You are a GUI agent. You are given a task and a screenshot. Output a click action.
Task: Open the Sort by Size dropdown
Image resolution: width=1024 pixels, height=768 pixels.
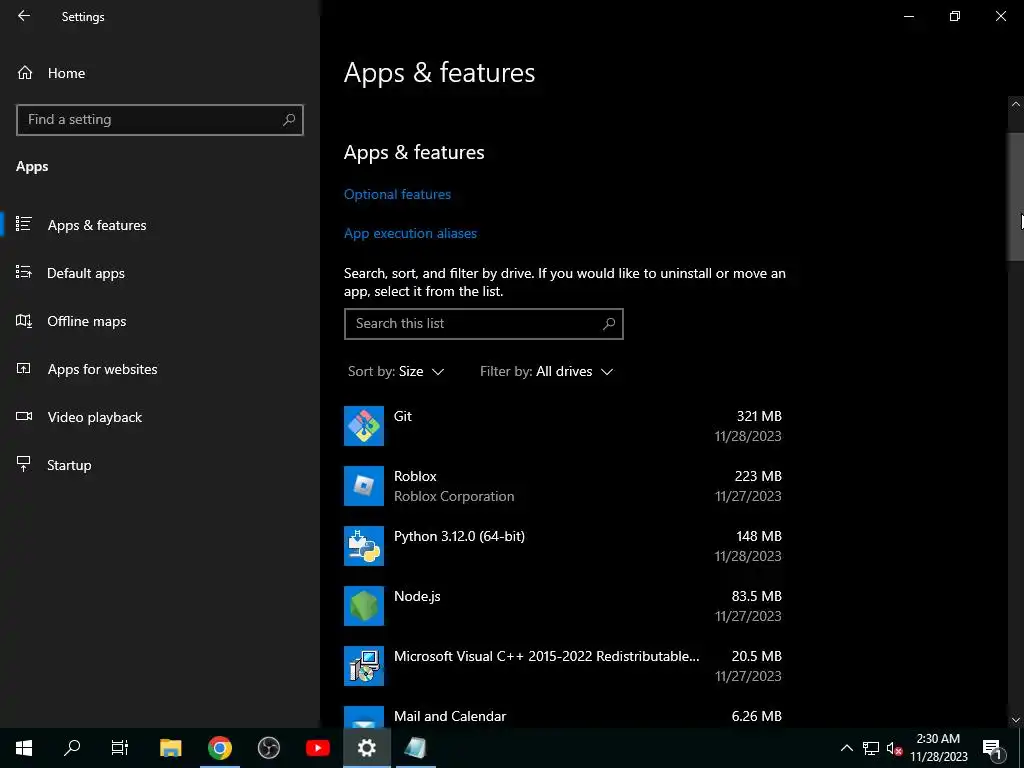396,372
